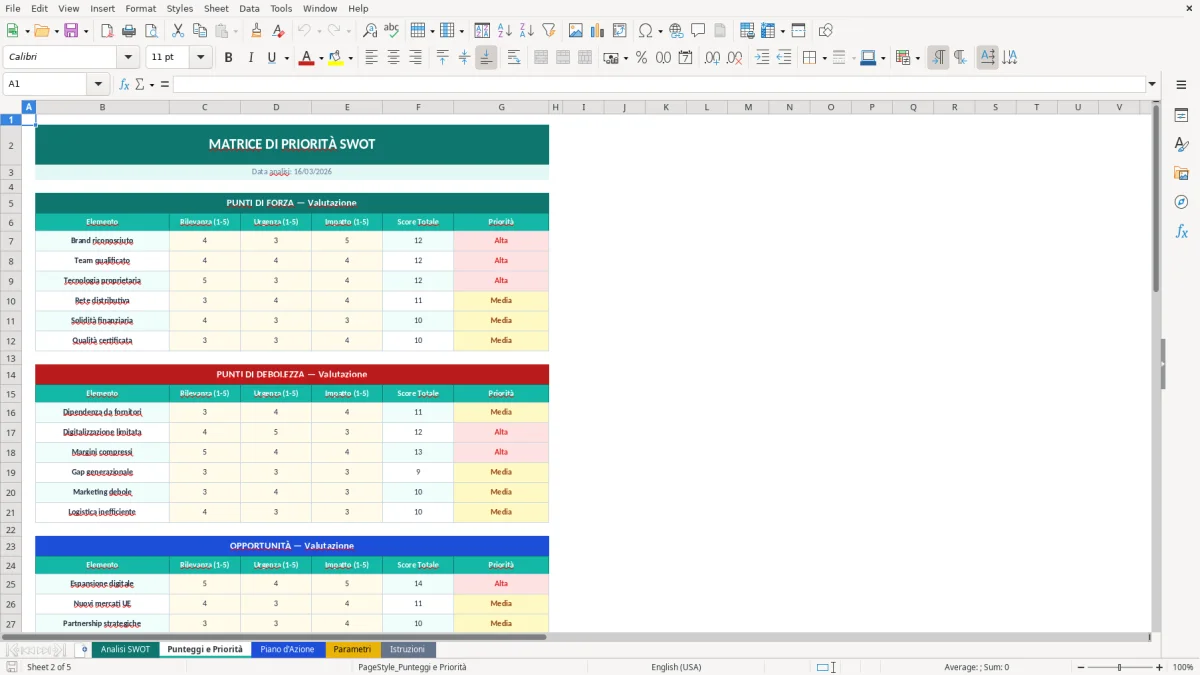
Task: Toggle Center Horizontally alignment
Action: [x=393, y=58]
